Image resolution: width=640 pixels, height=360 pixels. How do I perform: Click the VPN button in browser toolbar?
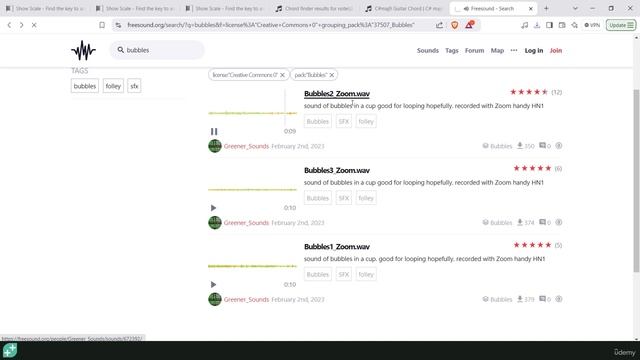pyautogui.click(x=592, y=25)
